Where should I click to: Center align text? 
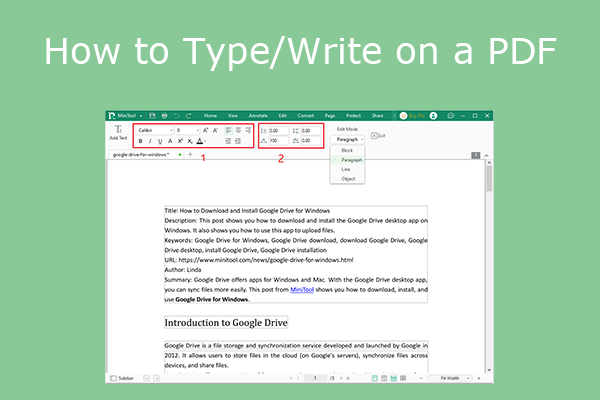[x=238, y=131]
